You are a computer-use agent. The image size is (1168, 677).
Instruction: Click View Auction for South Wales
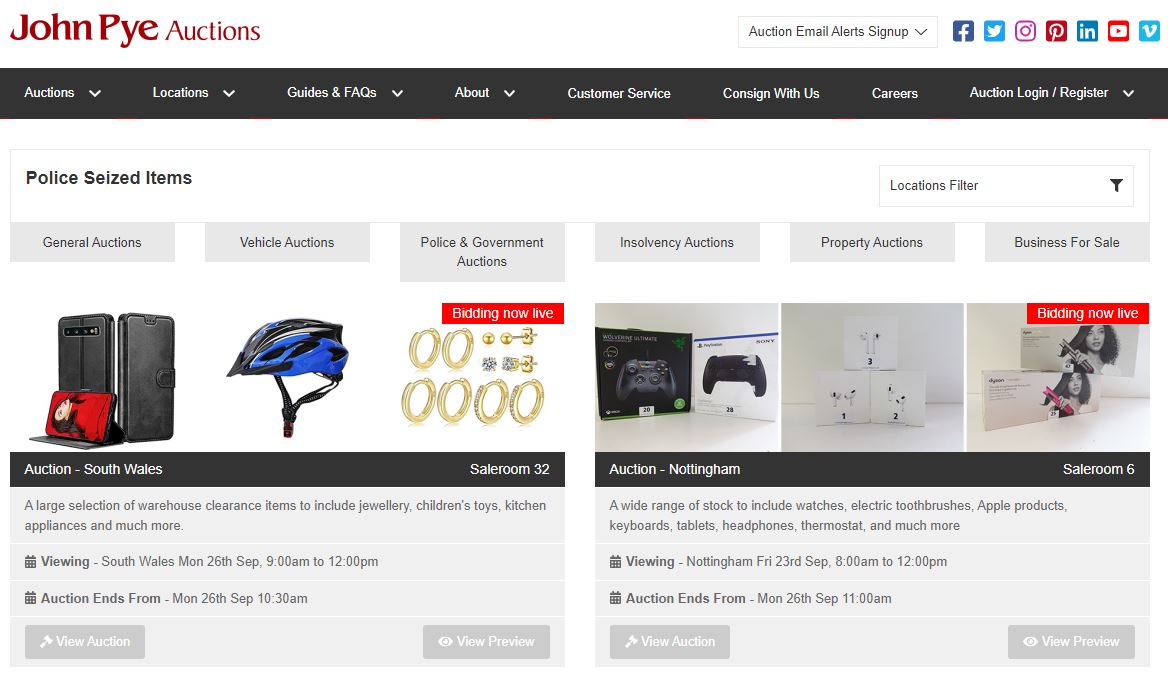click(x=85, y=641)
